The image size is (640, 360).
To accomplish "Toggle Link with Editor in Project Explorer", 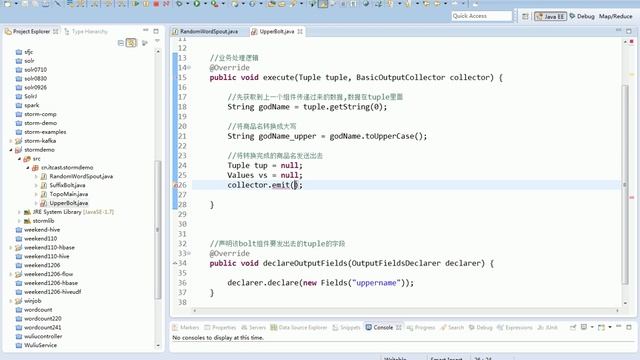I will coord(131,42).
